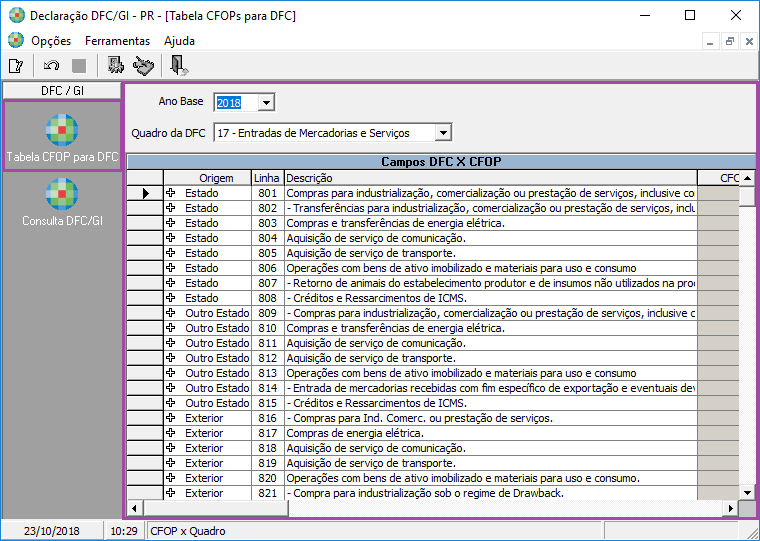
Task: Click the vertical scrollbar thumb
Action: [x=747, y=196]
